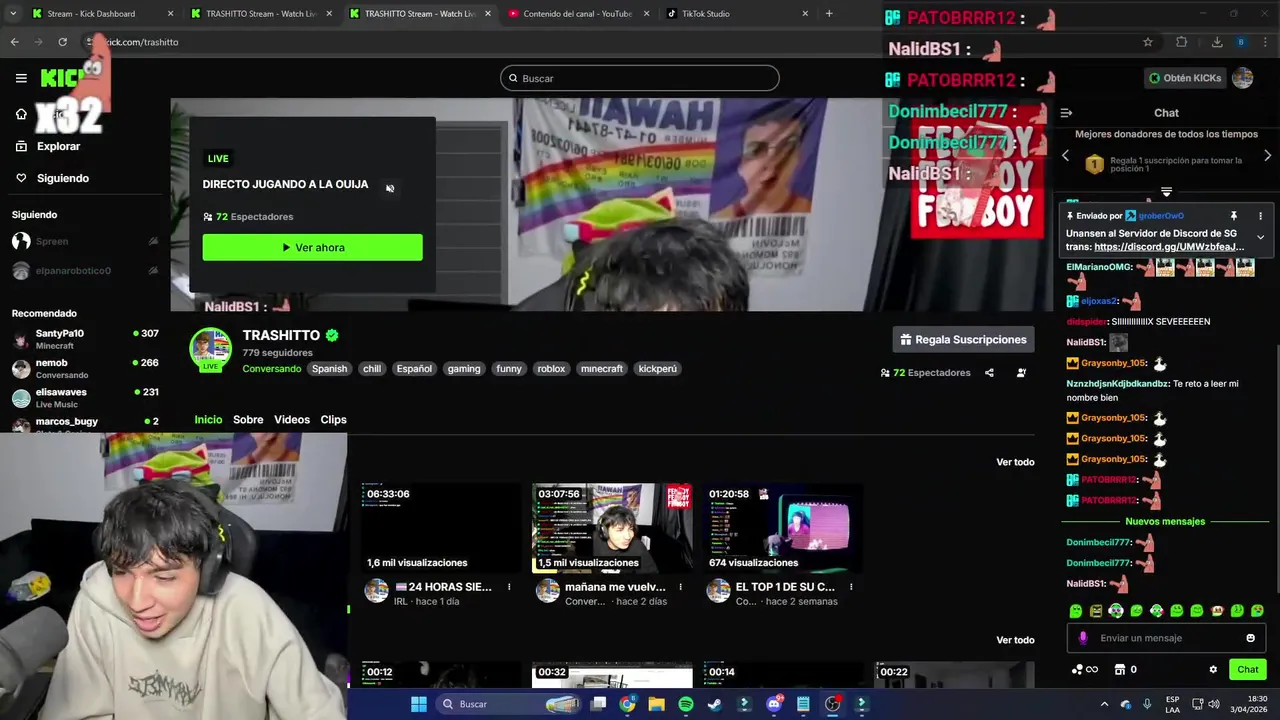The height and width of the screenshot is (720, 1280).
Task: Open the 03:07:56 video thumbnail
Action: tap(612, 528)
